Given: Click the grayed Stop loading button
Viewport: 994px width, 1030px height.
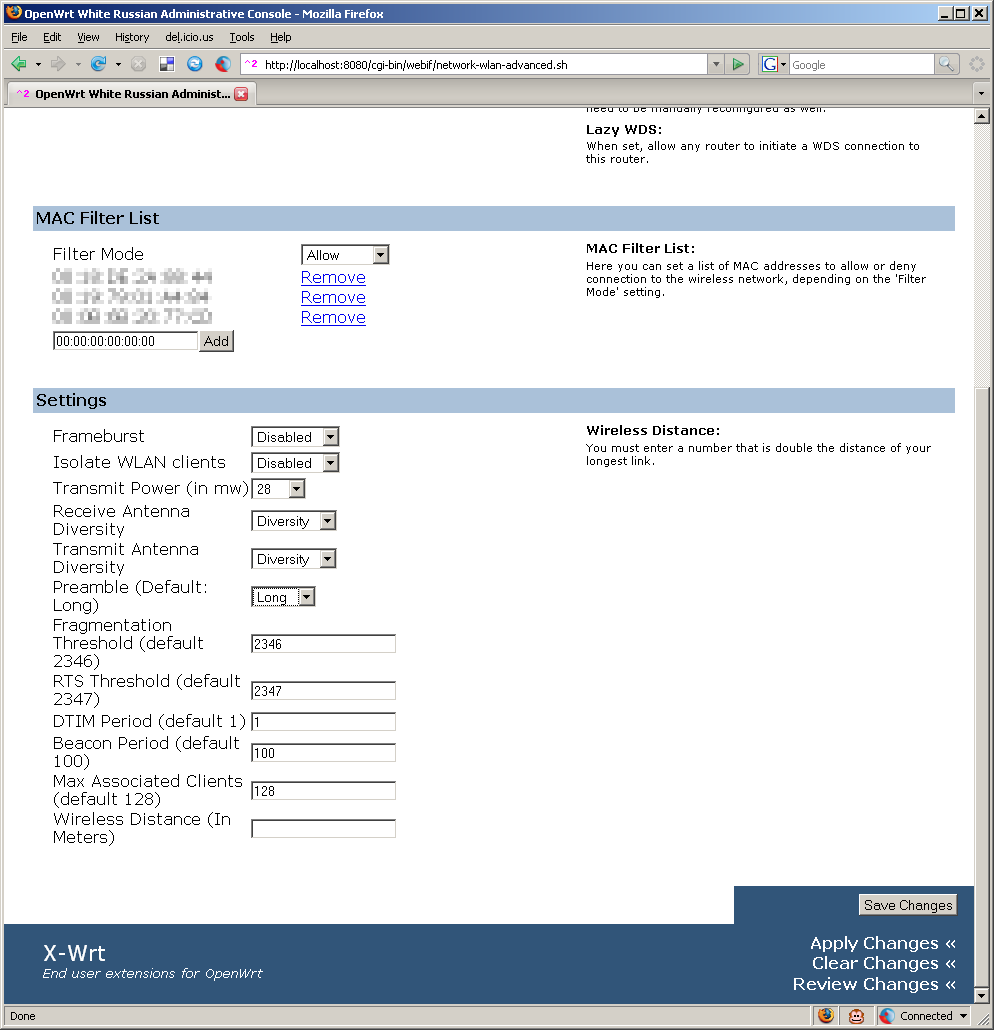Looking at the screenshot, I should pyautogui.click(x=139, y=64).
